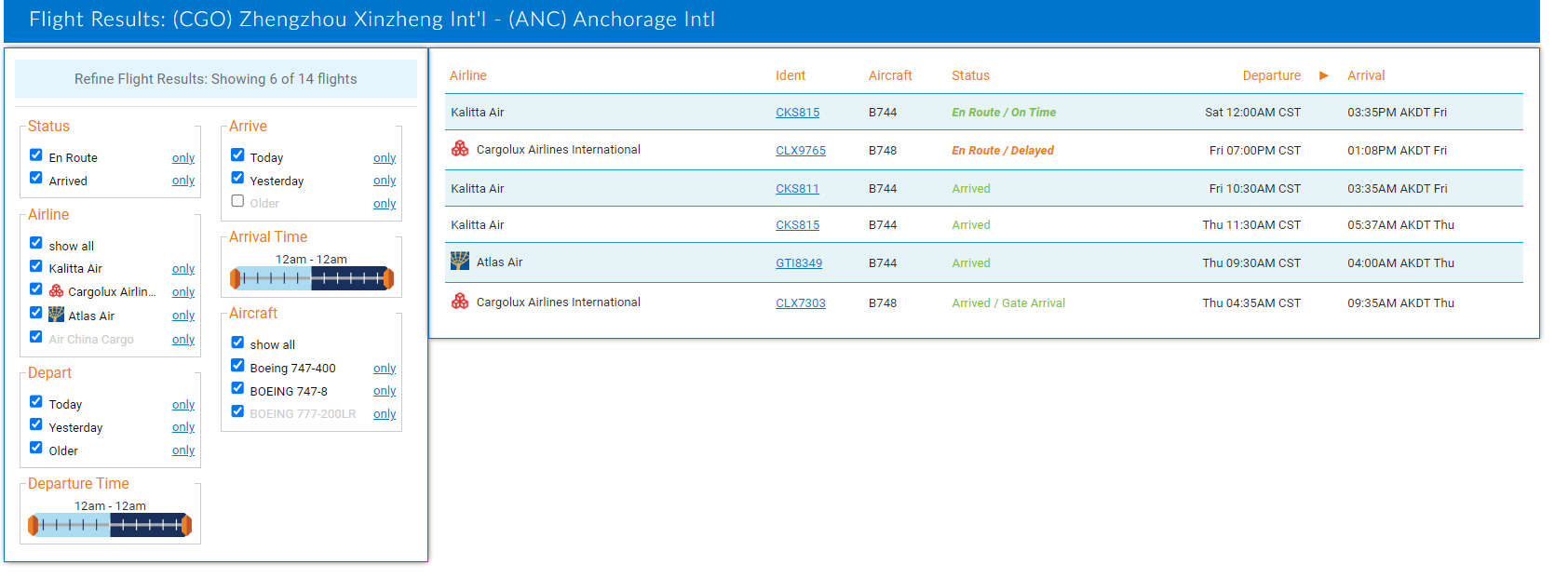
Task: Show only Air China Cargo flights
Action: [183, 340]
